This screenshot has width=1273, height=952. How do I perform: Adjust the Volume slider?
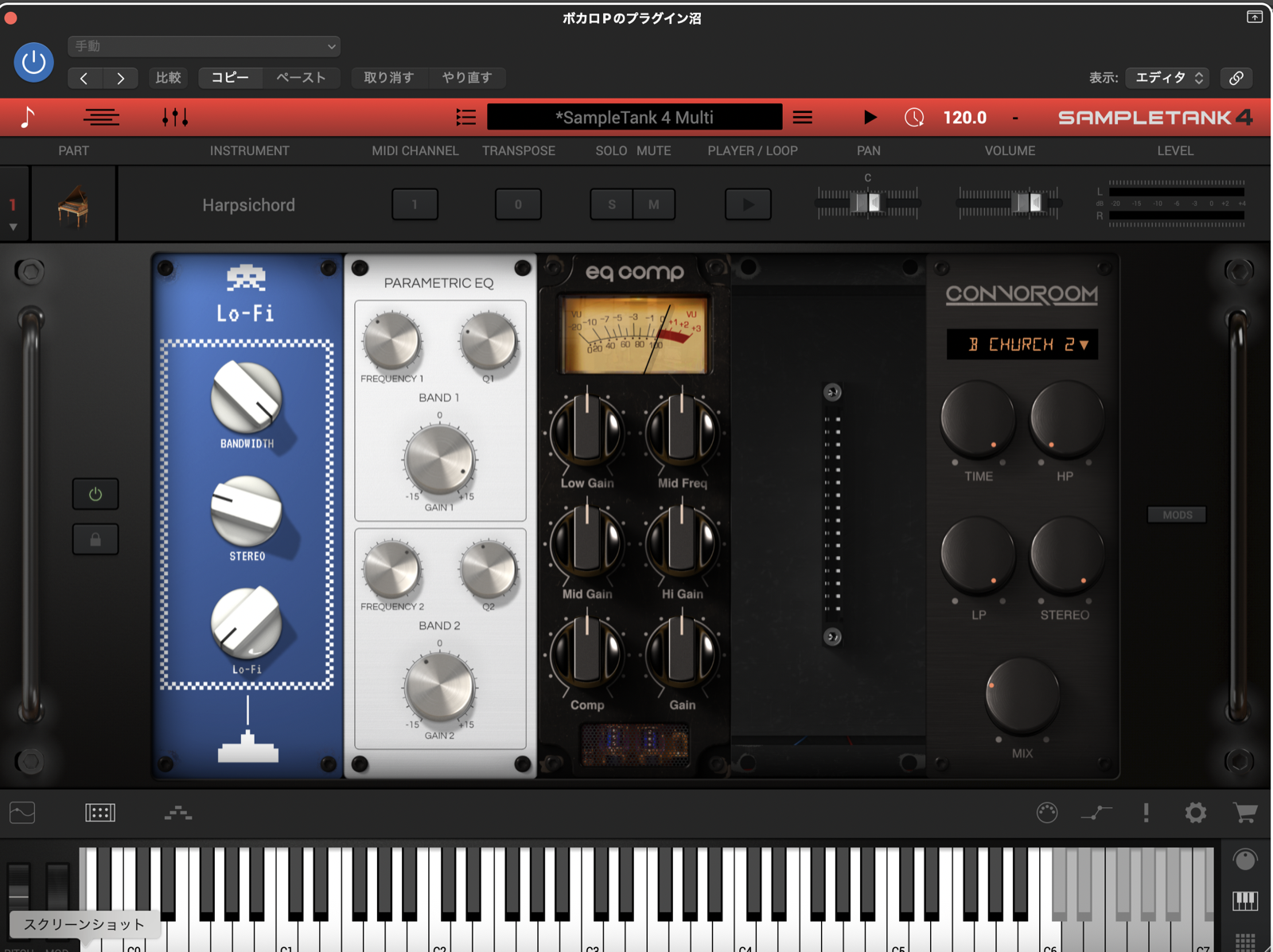(1009, 203)
